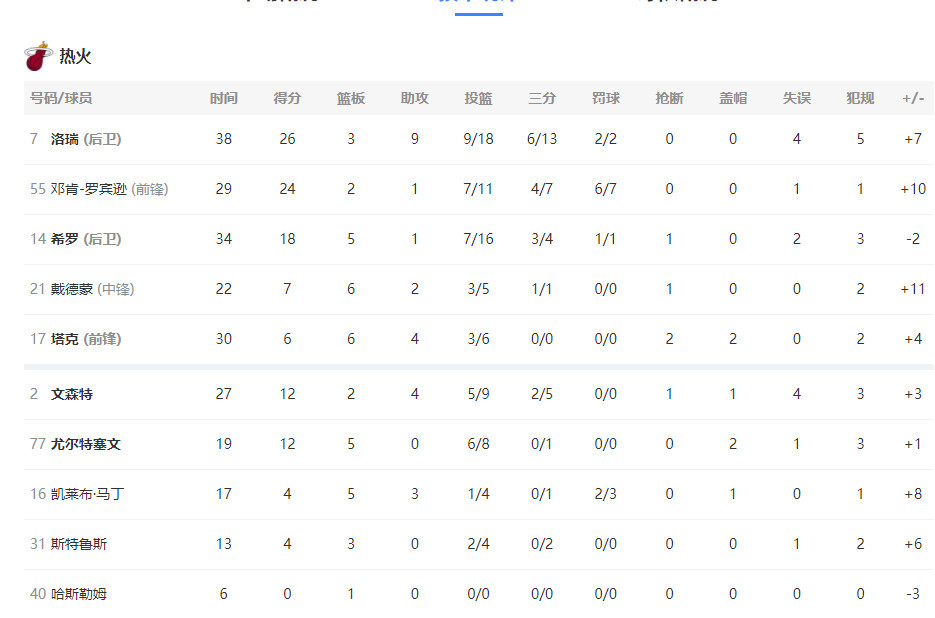Click the 三分 column header

coord(541,98)
